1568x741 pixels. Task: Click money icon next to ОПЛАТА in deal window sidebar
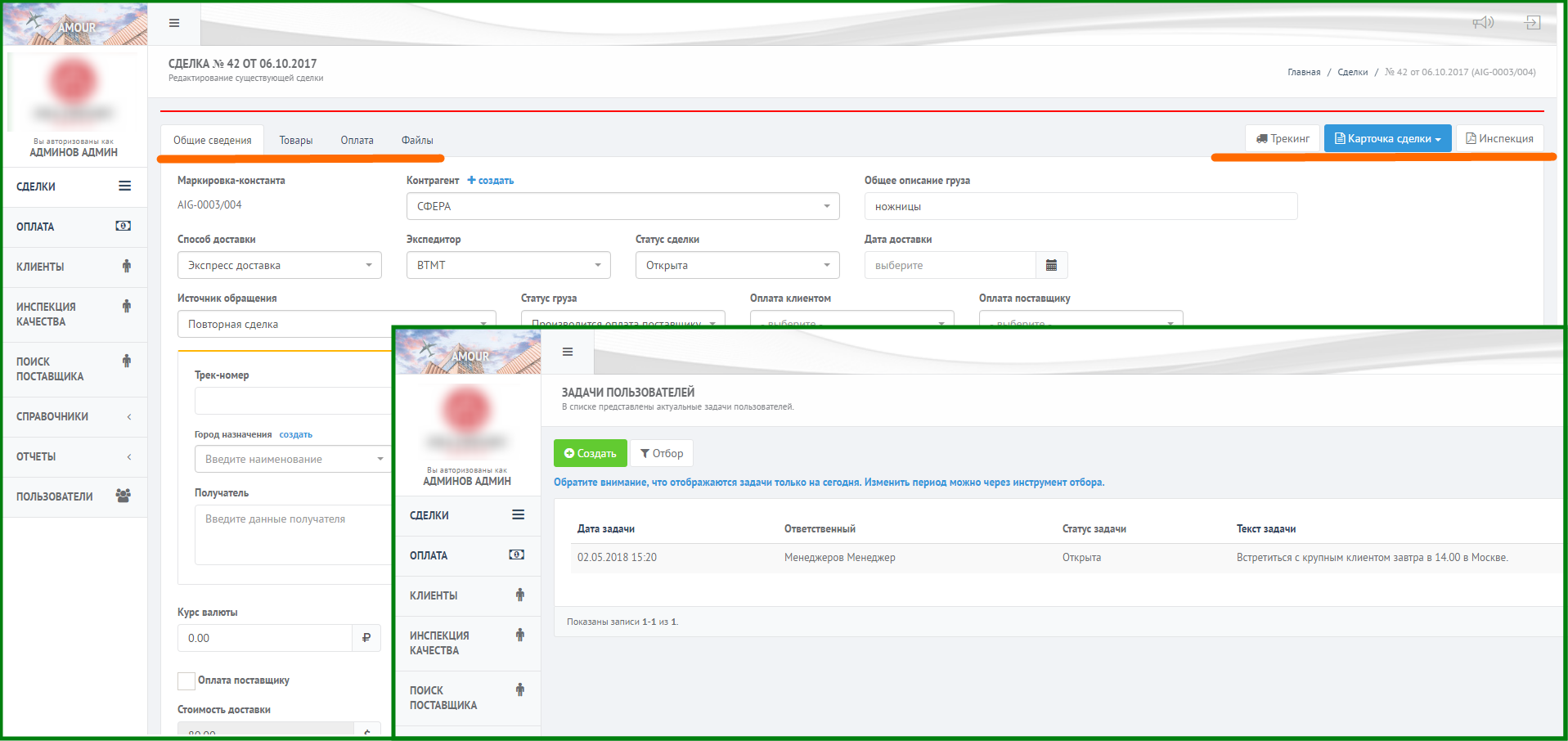pyautogui.click(x=124, y=226)
